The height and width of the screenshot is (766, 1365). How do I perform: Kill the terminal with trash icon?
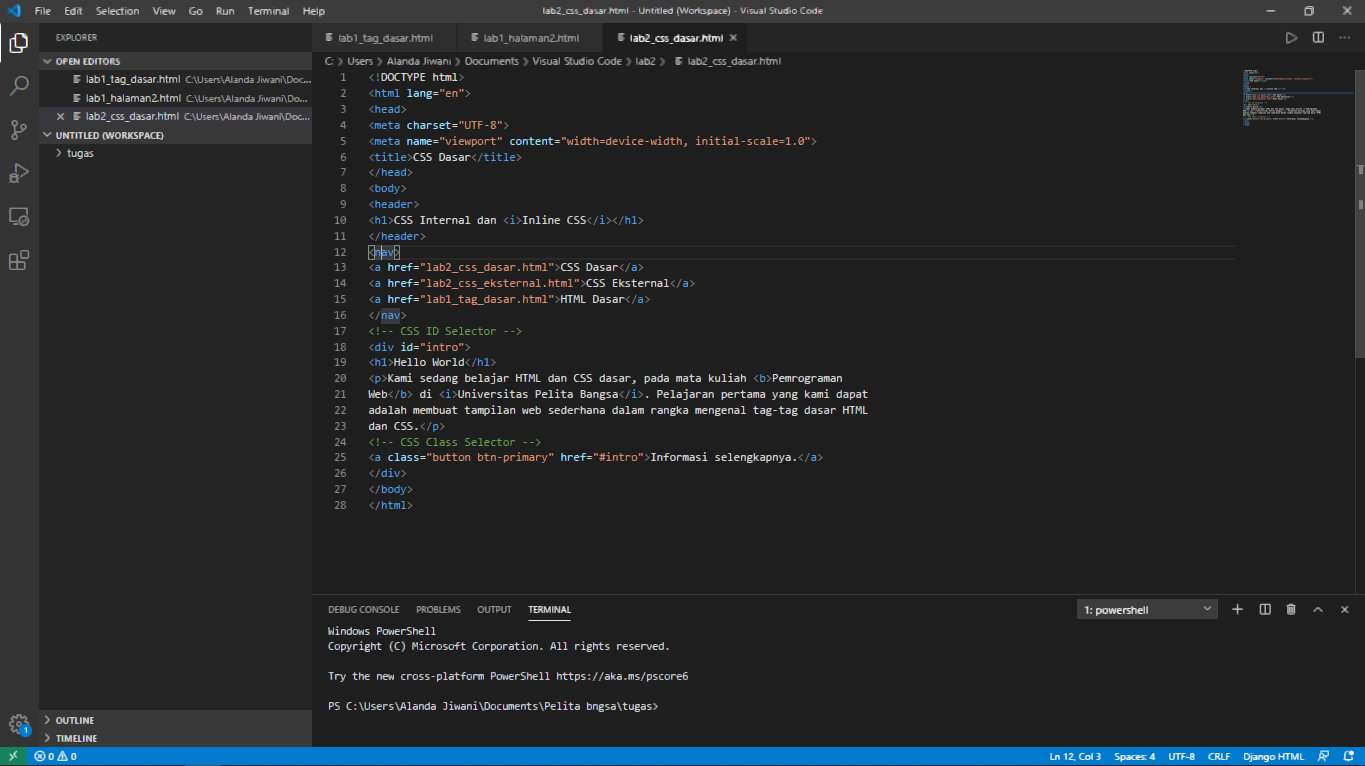tap(1291, 609)
